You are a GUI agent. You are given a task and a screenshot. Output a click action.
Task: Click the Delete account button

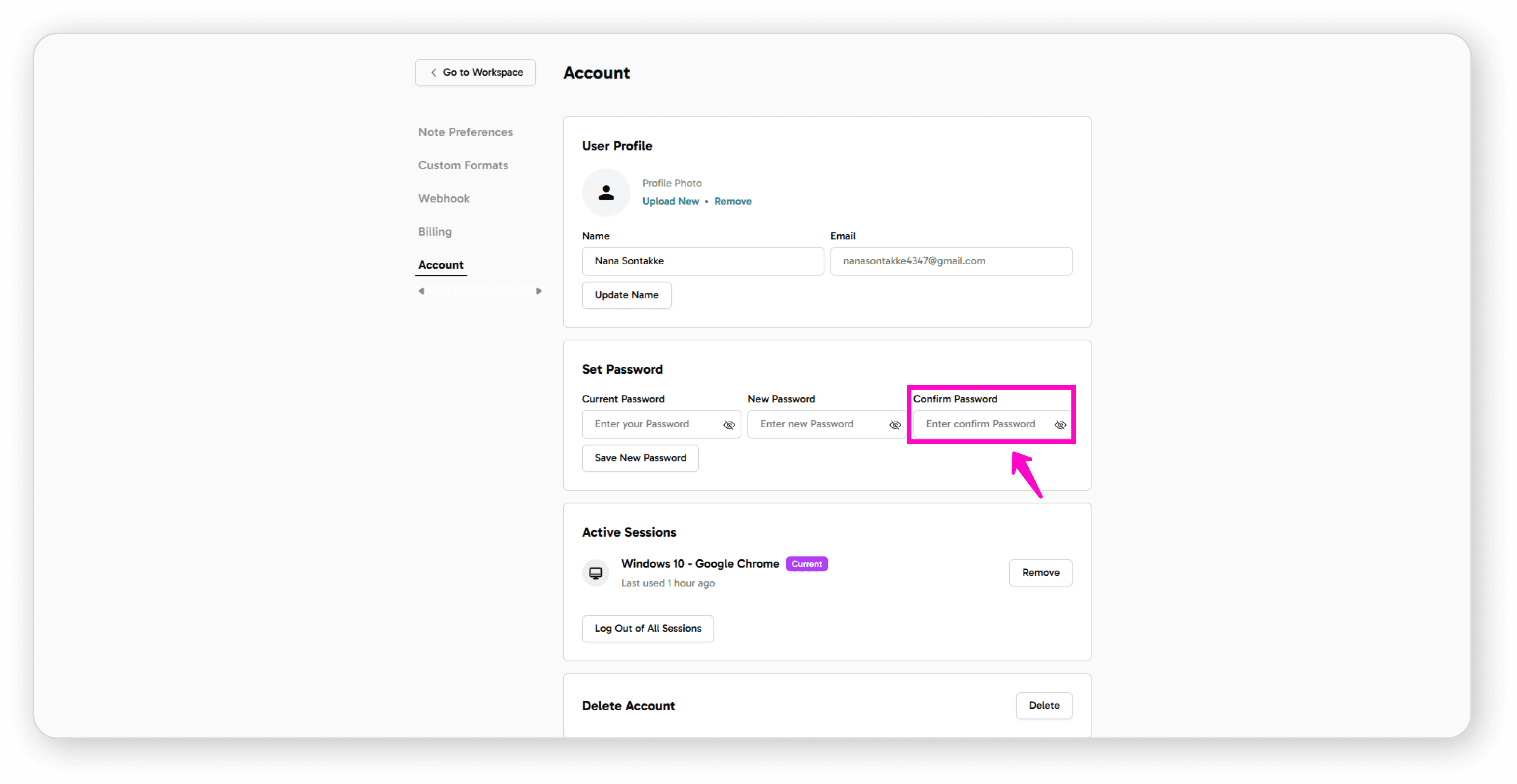pyautogui.click(x=1043, y=705)
